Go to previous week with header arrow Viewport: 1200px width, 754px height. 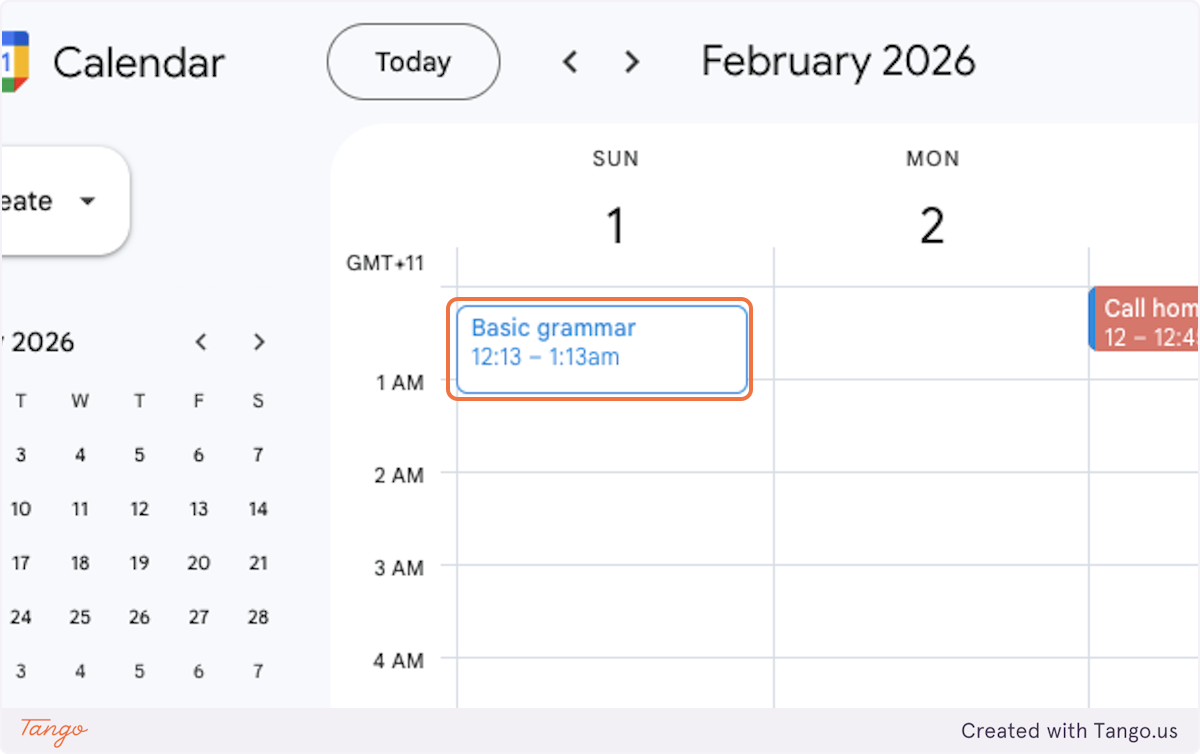[x=570, y=63]
